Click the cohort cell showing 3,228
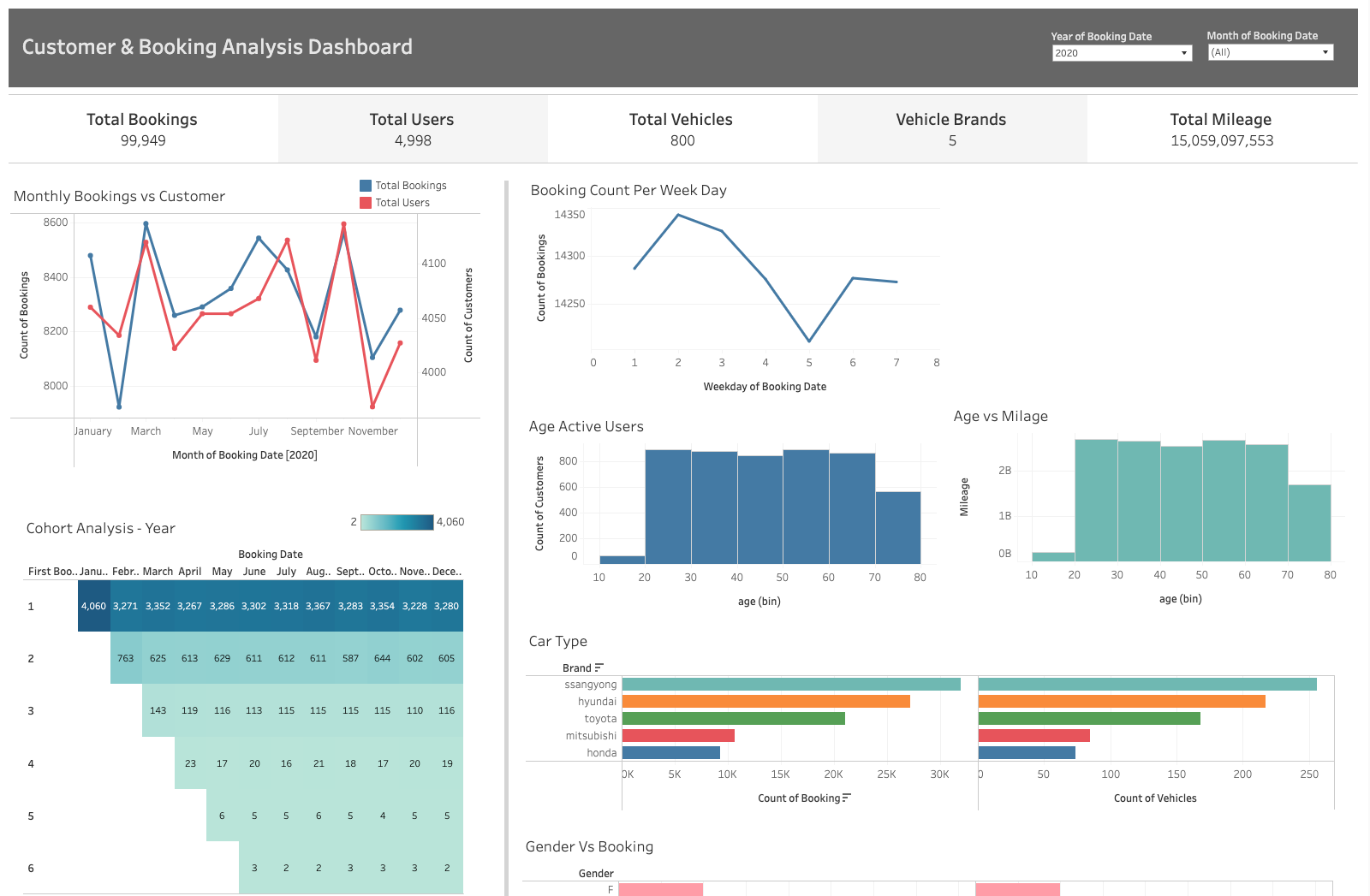Screen dimensions: 1370x896 pos(415,606)
